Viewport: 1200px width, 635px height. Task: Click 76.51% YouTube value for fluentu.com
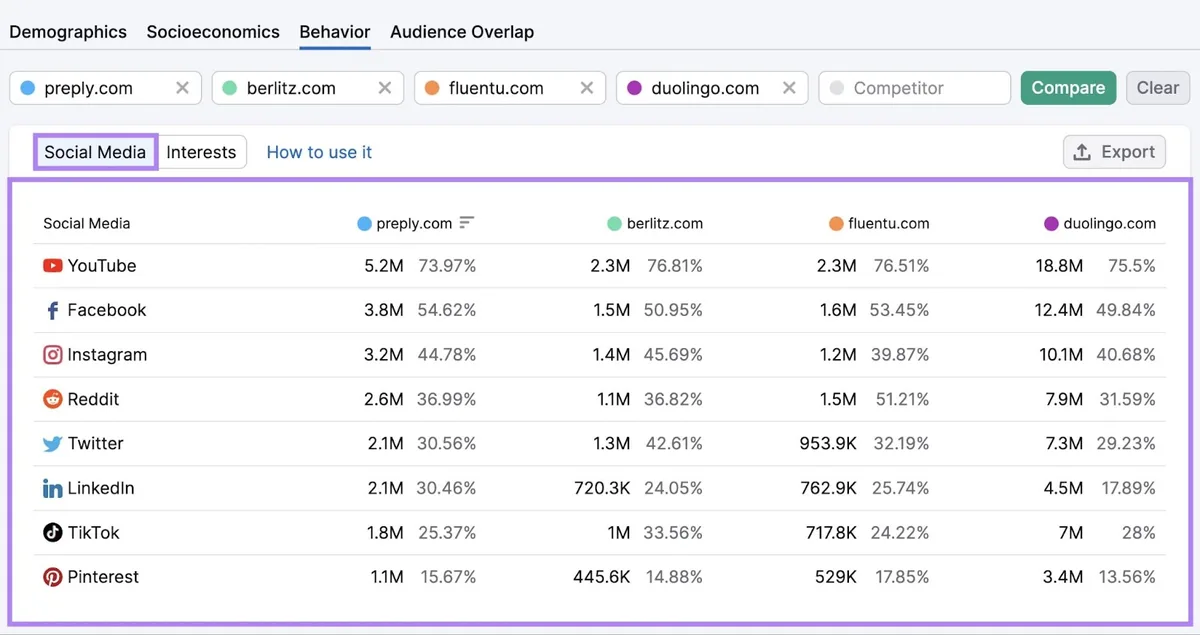tap(900, 266)
